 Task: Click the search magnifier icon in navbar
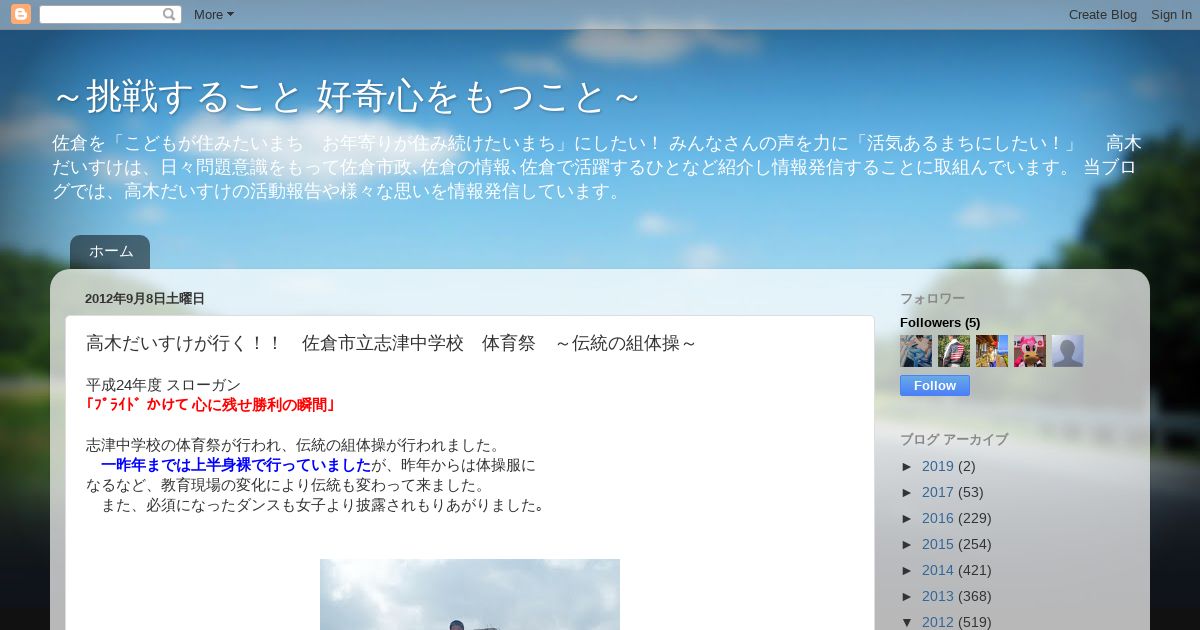click(169, 14)
